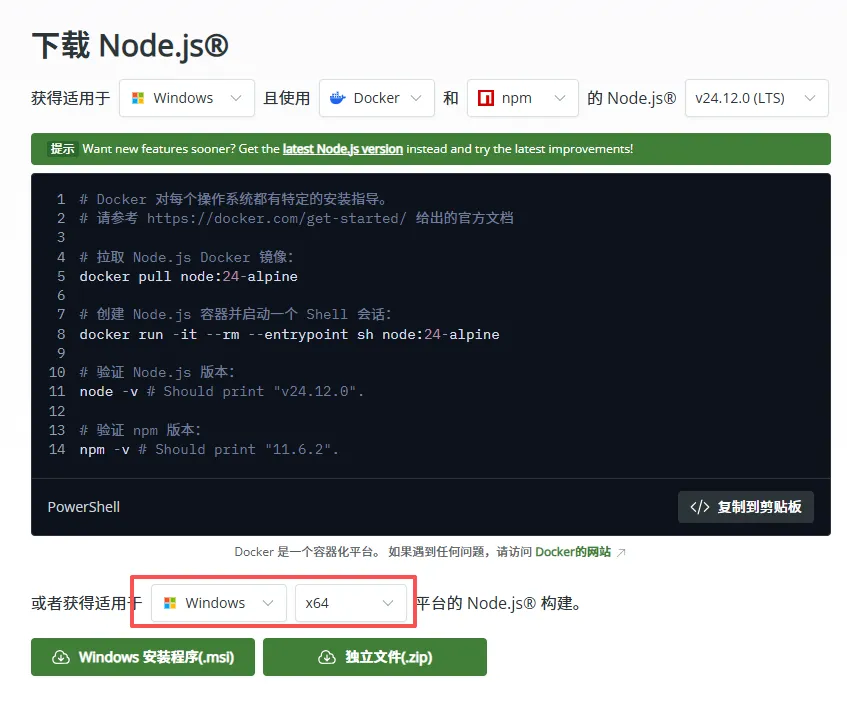Copy the code to clipboard with 复制到剪贴板
The image size is (847, 703).
745,507
